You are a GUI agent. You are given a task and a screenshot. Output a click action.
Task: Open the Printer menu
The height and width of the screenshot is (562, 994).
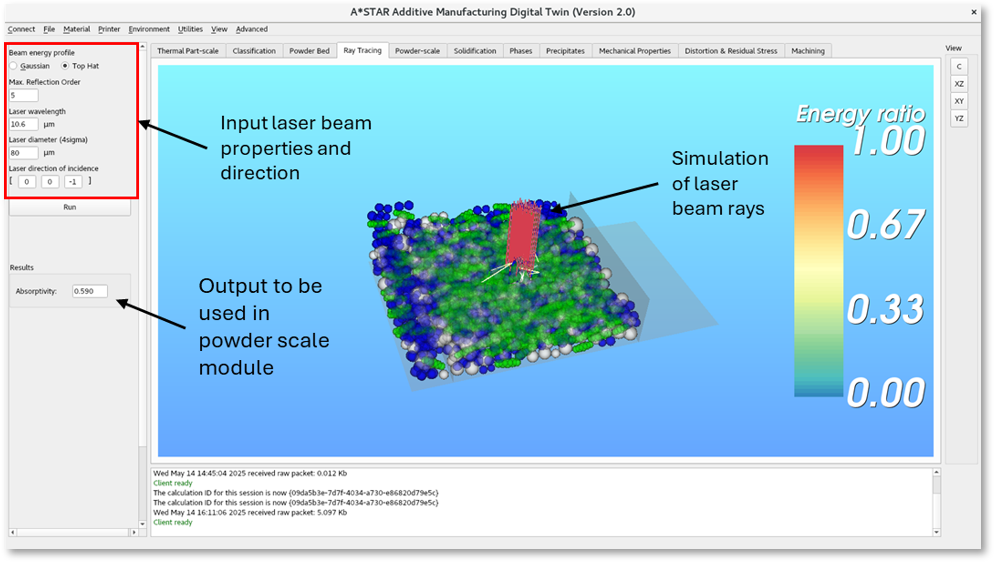108,29
